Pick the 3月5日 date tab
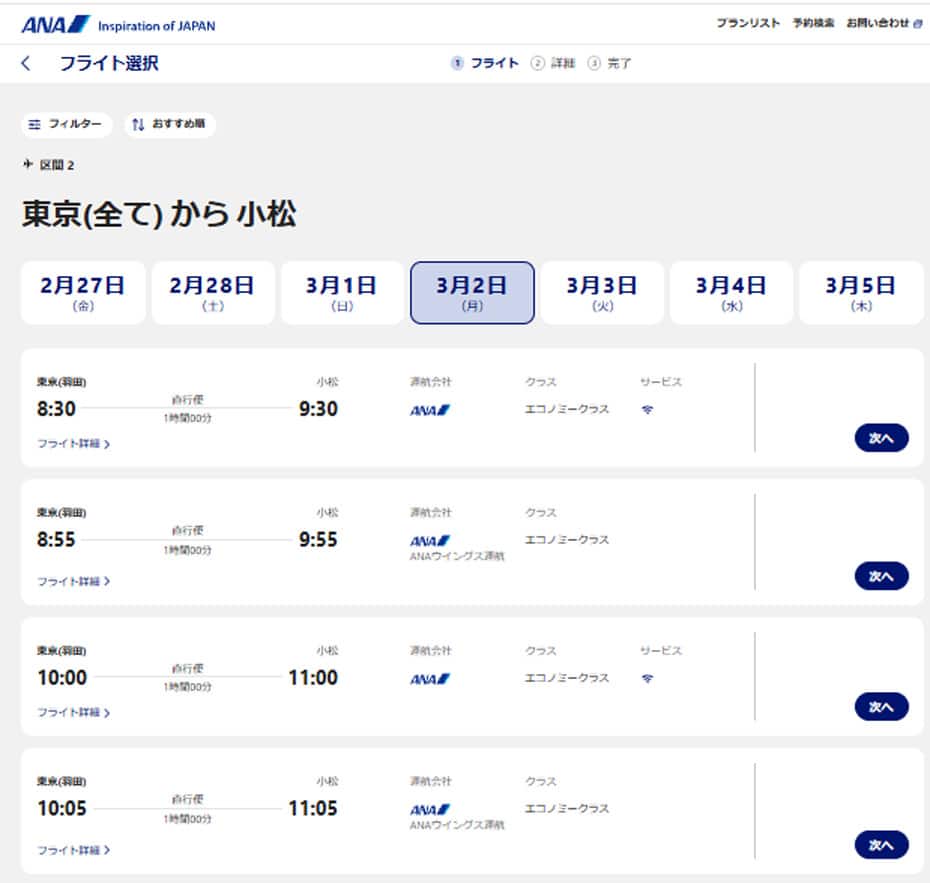930x883 pixels. tap(860, 293)
